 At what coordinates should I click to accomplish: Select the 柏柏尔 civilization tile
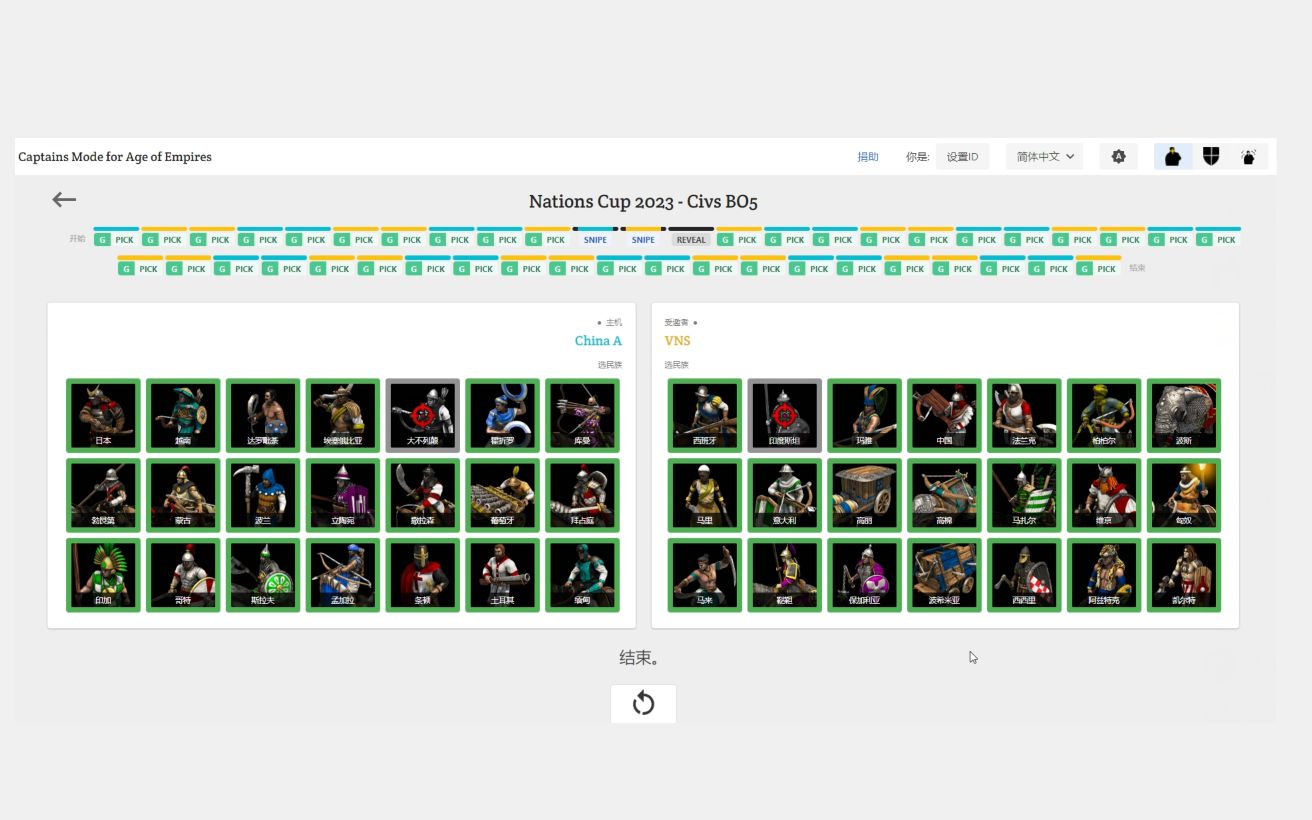click(x=1105, y=415)
